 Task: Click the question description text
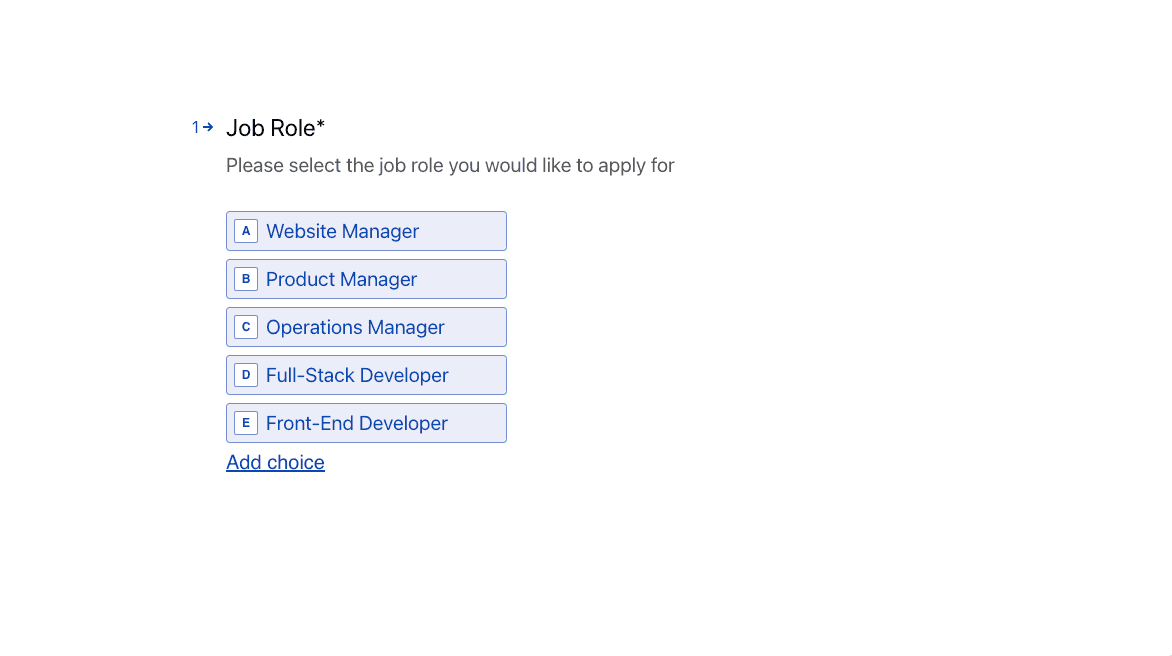tap(450, 165)
